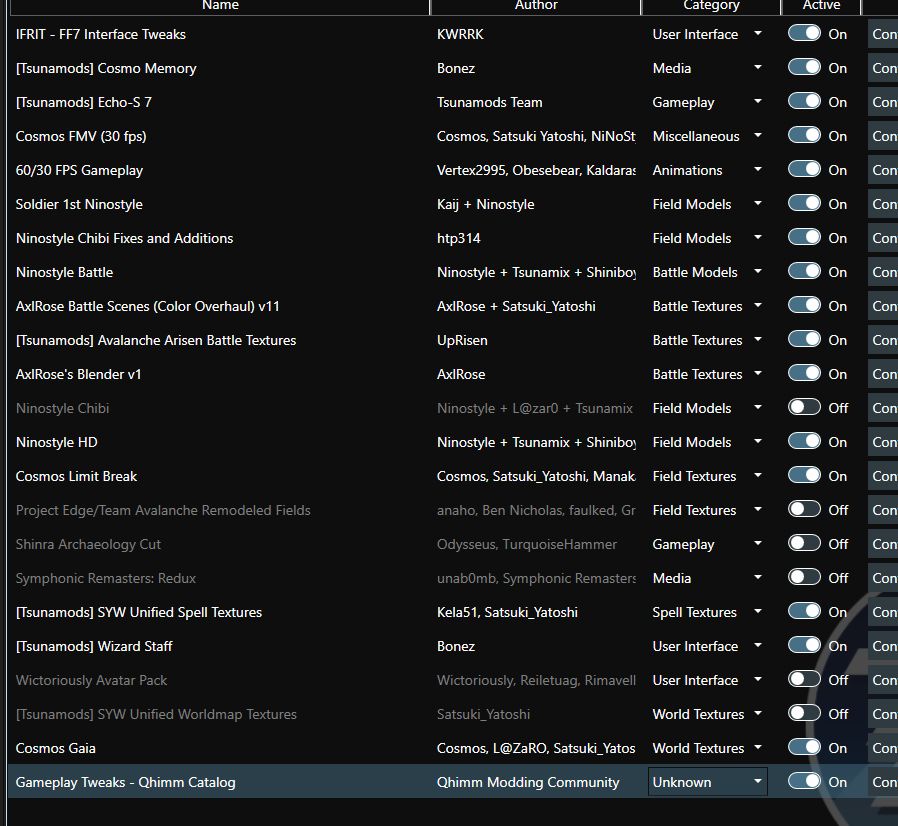The width and height of the screenshot is (898, 826).
Task: Open User Interface dropdown for Wizard Staff
Action: coord(707,646)
